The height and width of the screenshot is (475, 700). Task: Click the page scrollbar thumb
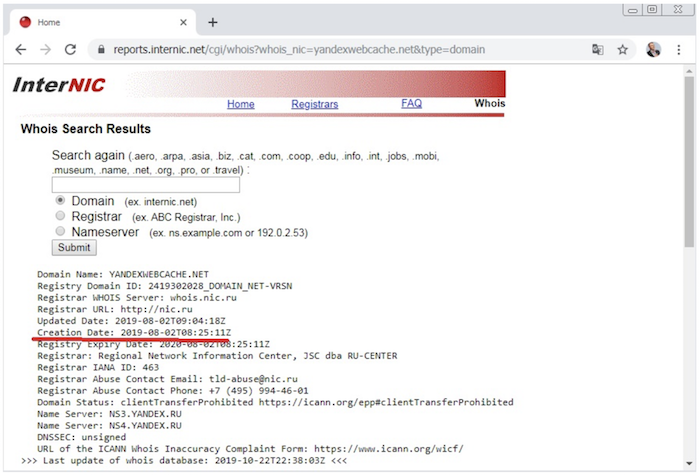click(x=689, y=161)
